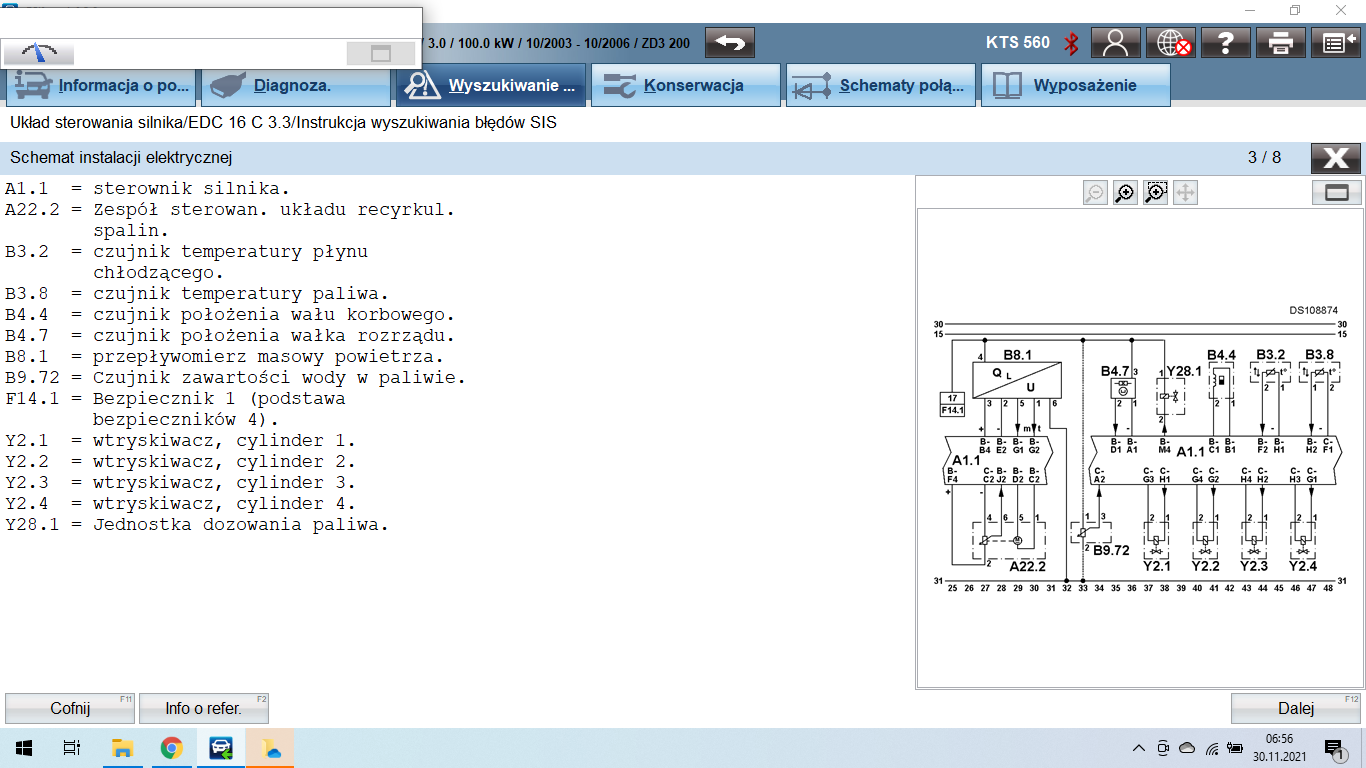This screenshot has width=1366, height=768.
Task: Click the offline globe connection icon
Action: (1171, 43)
